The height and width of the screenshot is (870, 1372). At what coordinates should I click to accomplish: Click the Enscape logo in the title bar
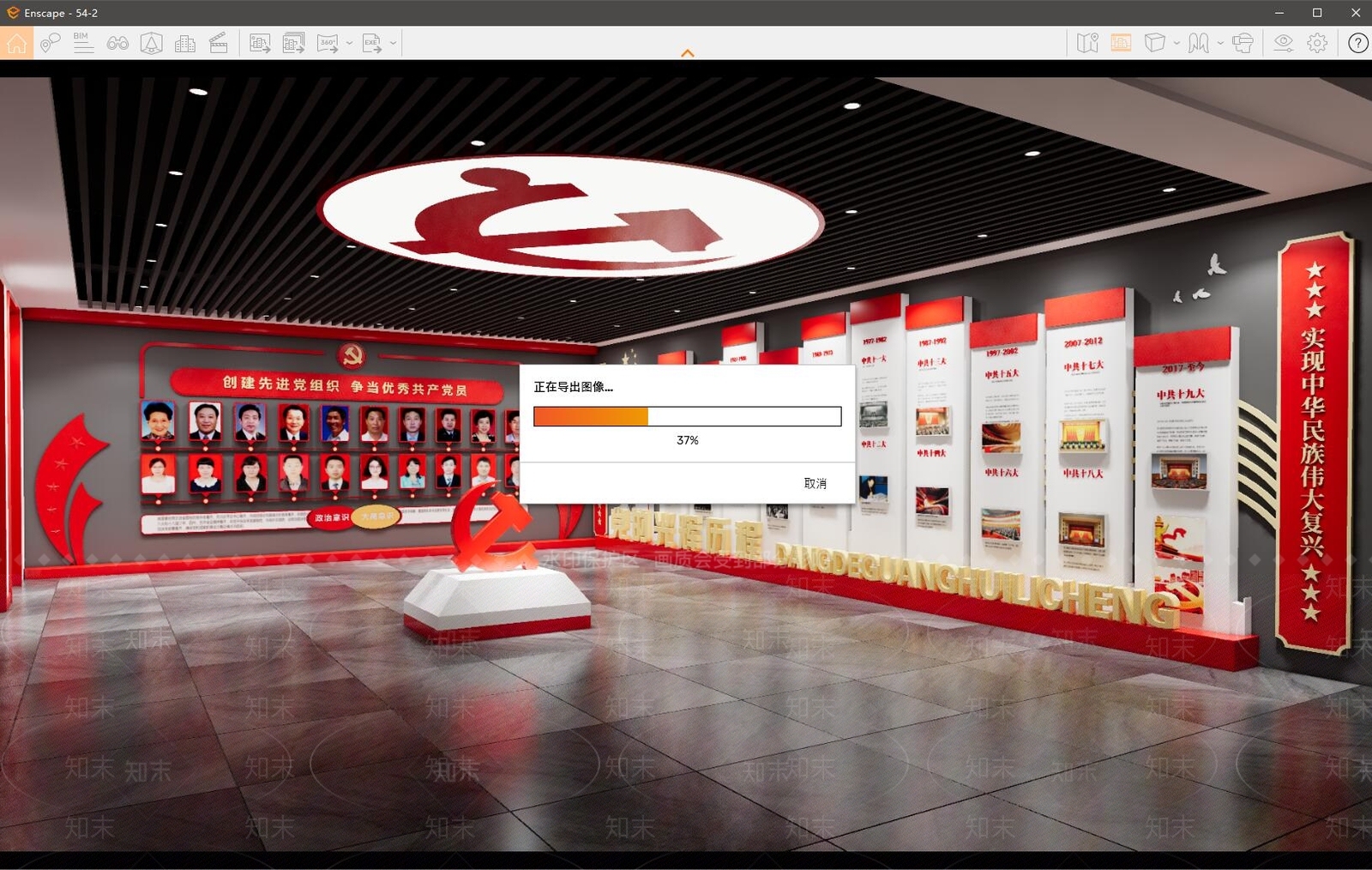coord(13,13)
